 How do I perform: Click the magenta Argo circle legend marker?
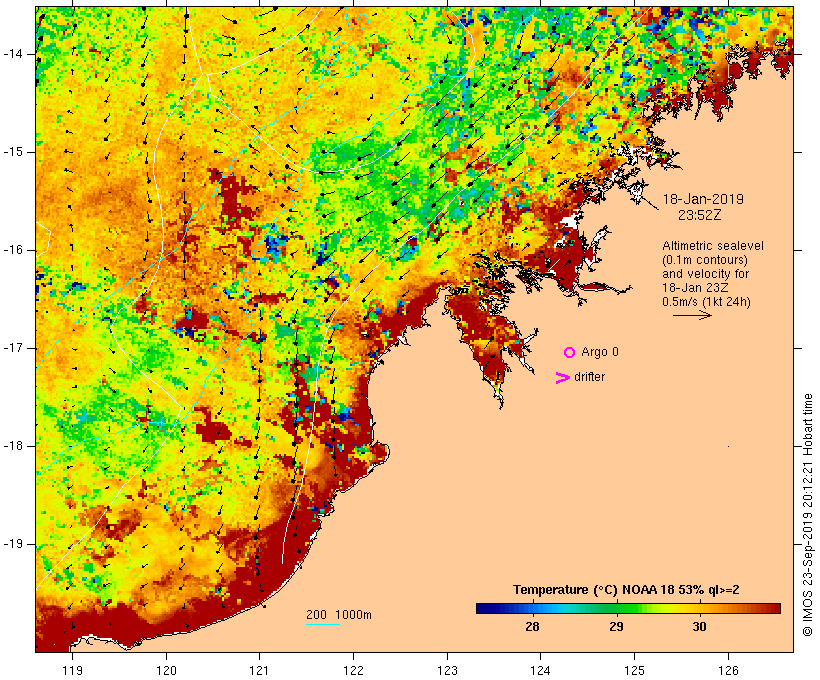pyautogui.click(x=570, y=353)
